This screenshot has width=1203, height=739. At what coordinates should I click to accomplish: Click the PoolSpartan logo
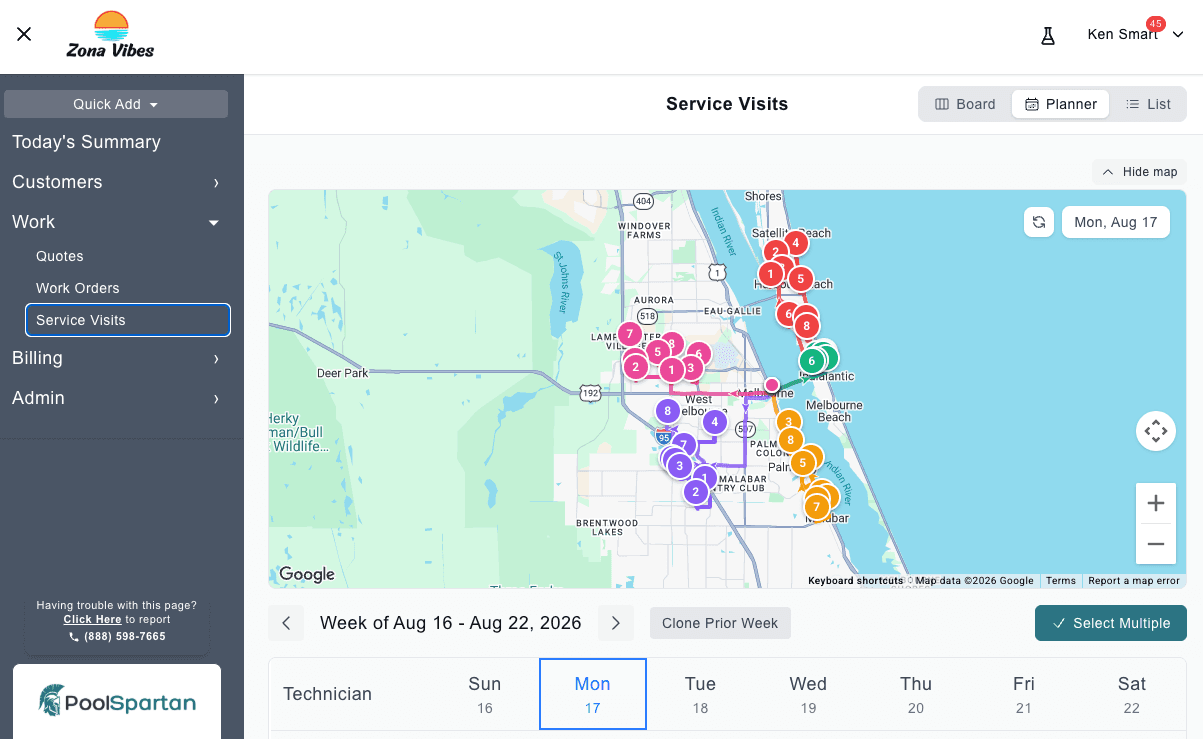(x=117, y=701)
